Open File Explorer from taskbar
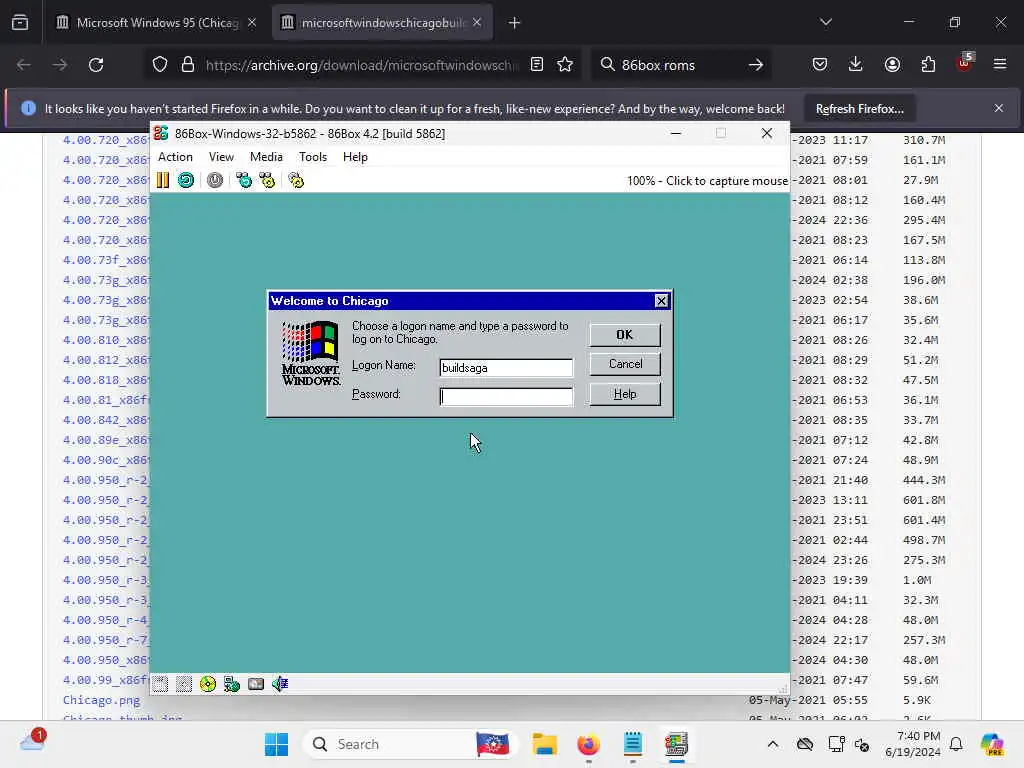 tap(544, 744)
